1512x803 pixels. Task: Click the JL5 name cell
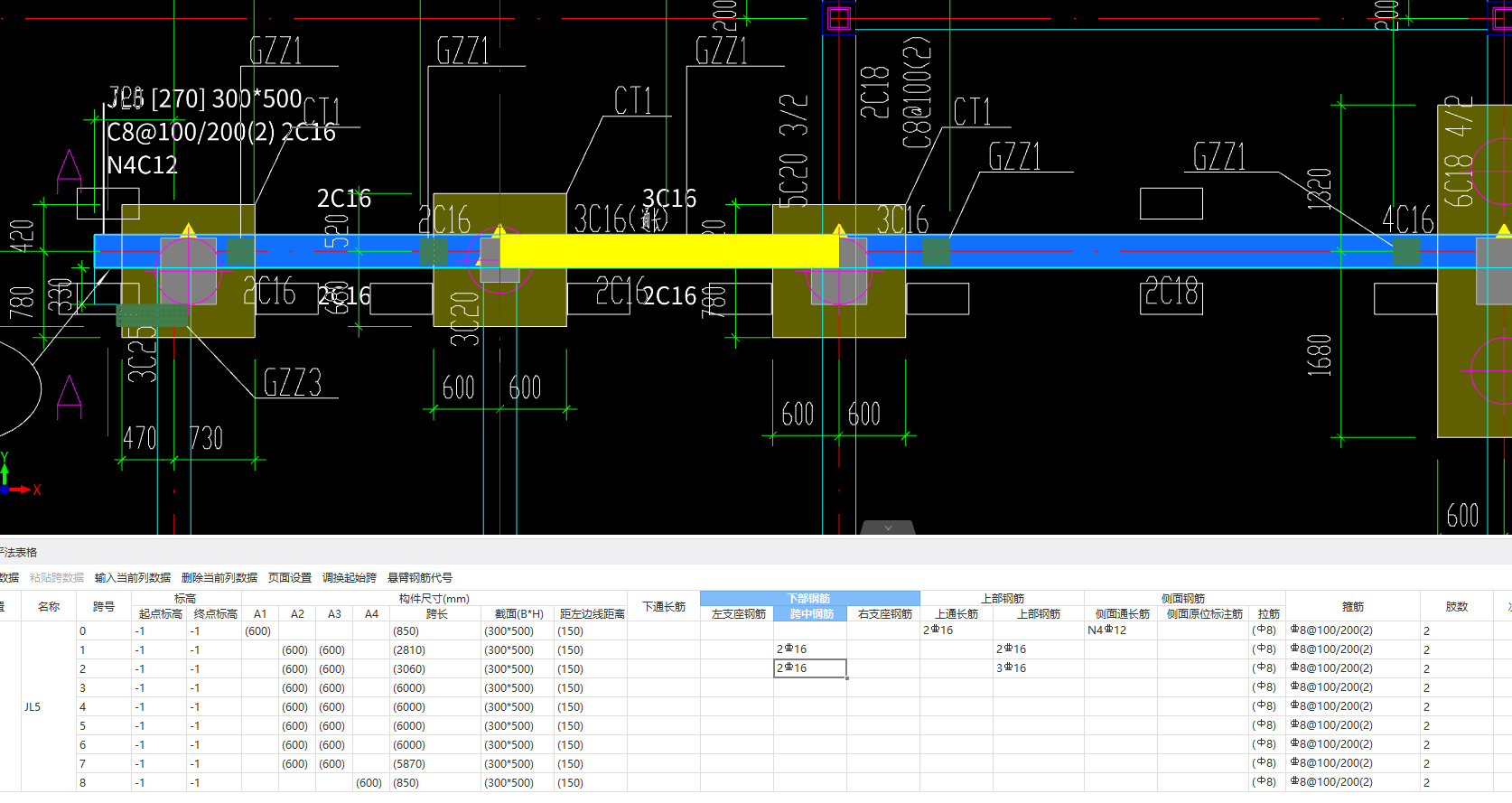pos(48,707)
